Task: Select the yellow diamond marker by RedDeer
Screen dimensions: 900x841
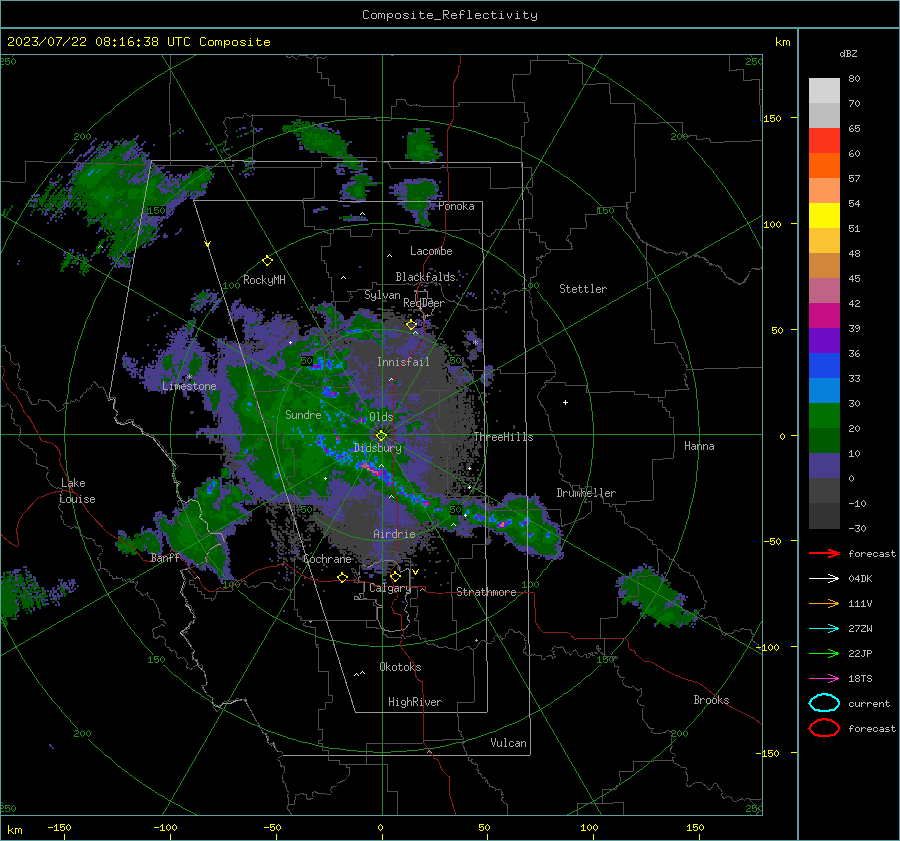Action: 412,325
